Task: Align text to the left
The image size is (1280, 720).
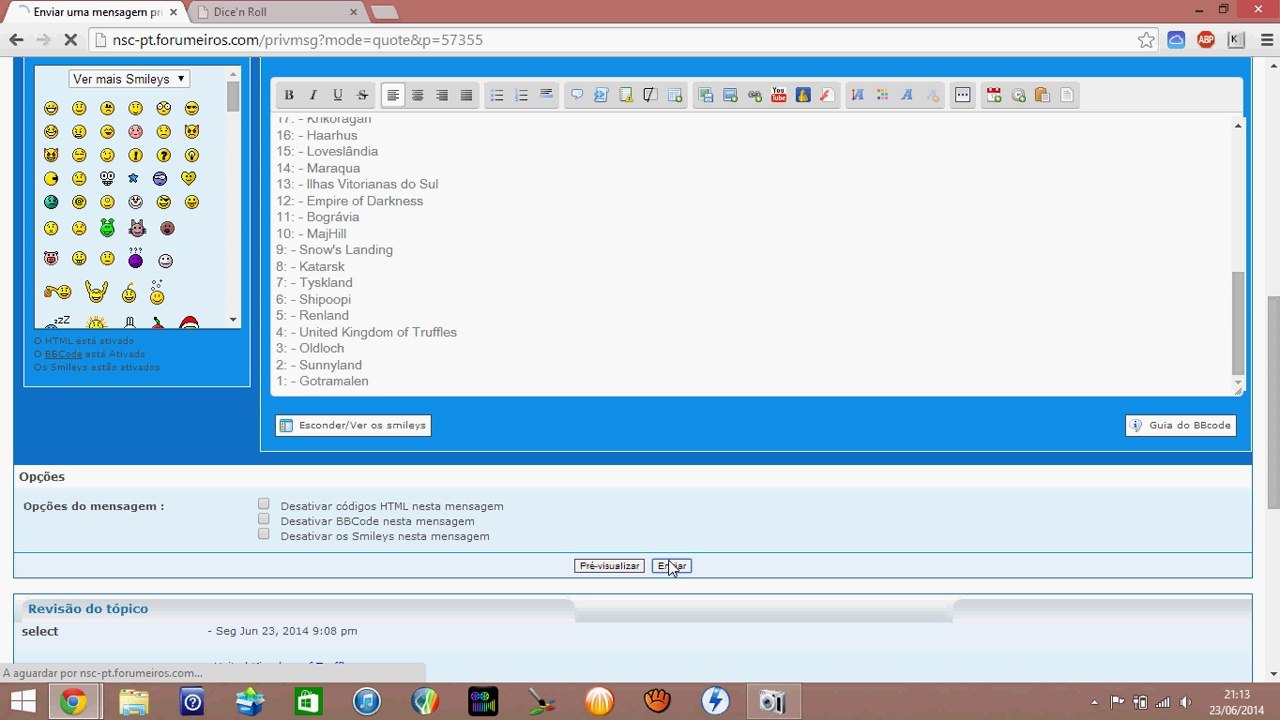Action: click(x=393, y=95)
